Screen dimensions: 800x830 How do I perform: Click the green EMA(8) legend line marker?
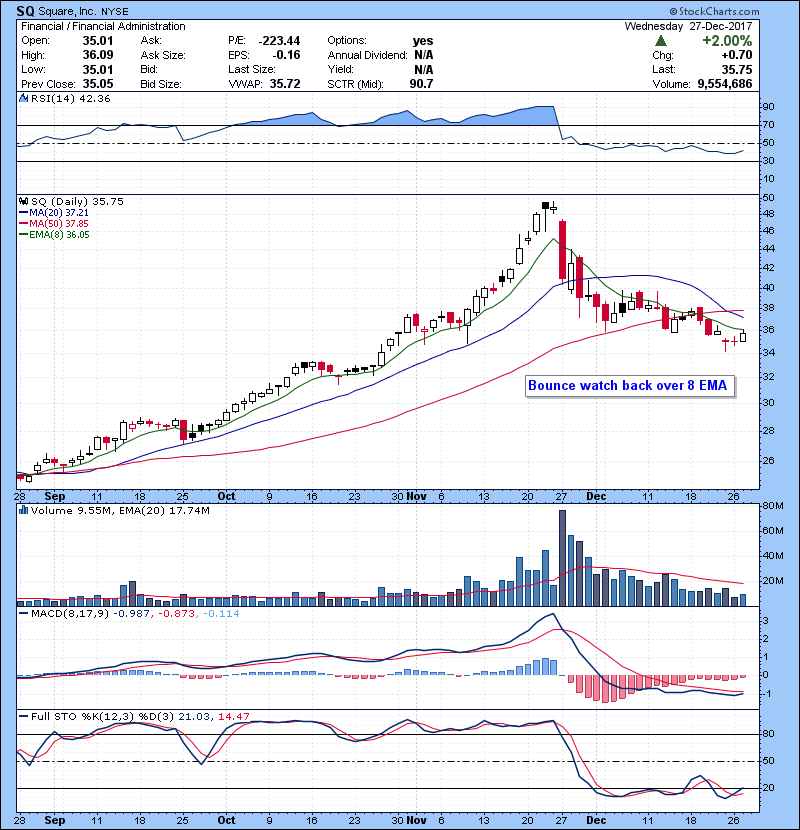[x=23, y=235]
